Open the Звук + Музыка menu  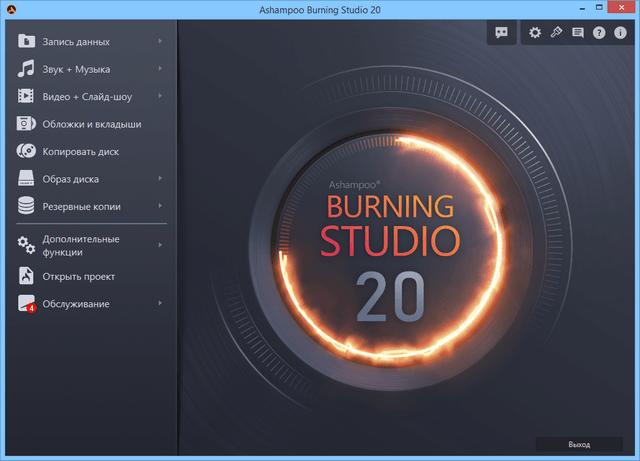tap(76, 70)
